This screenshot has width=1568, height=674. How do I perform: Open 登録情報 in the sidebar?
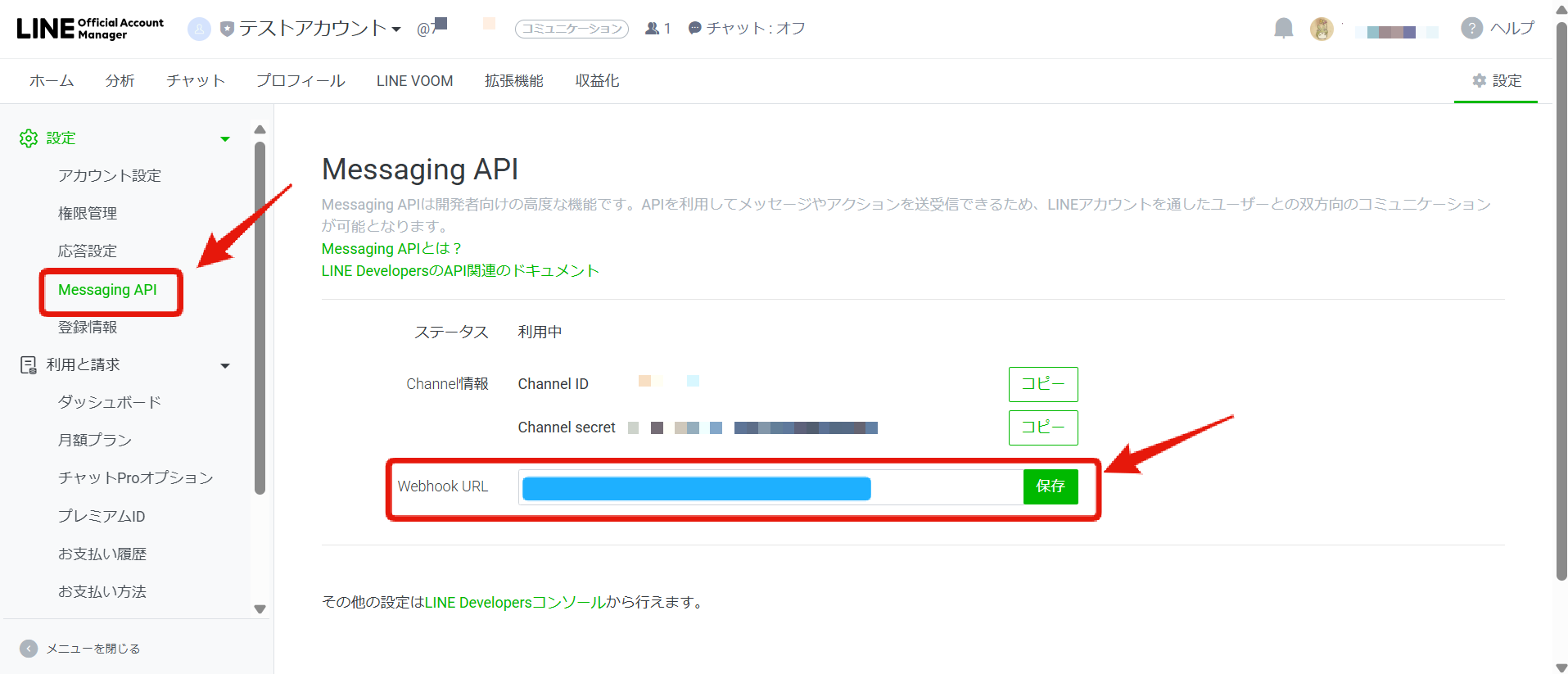88,328
